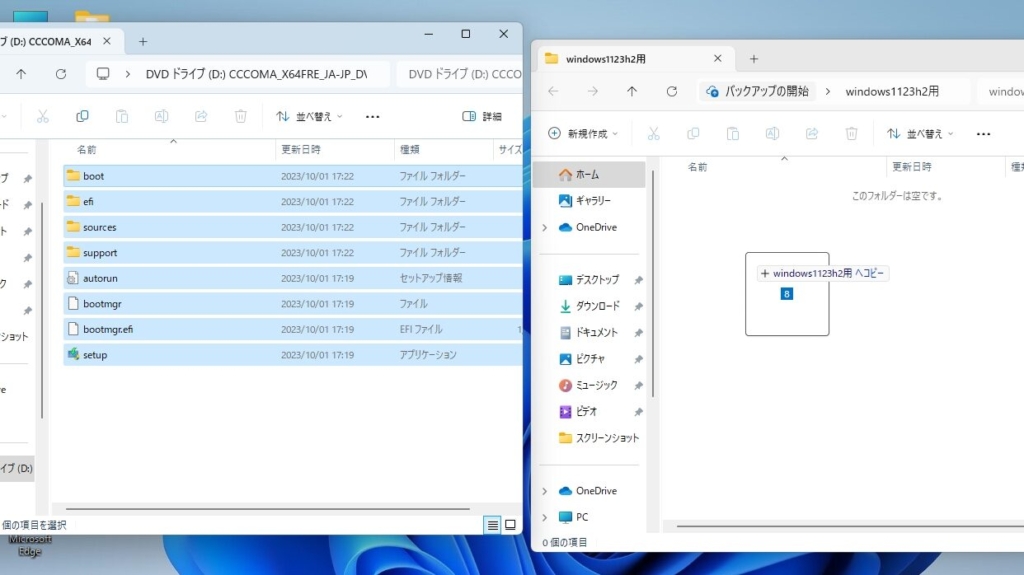Click Cut icon in DVD drive window toolbar
The height and width of the screenshot is (575, 1024).
coord(42,116)
